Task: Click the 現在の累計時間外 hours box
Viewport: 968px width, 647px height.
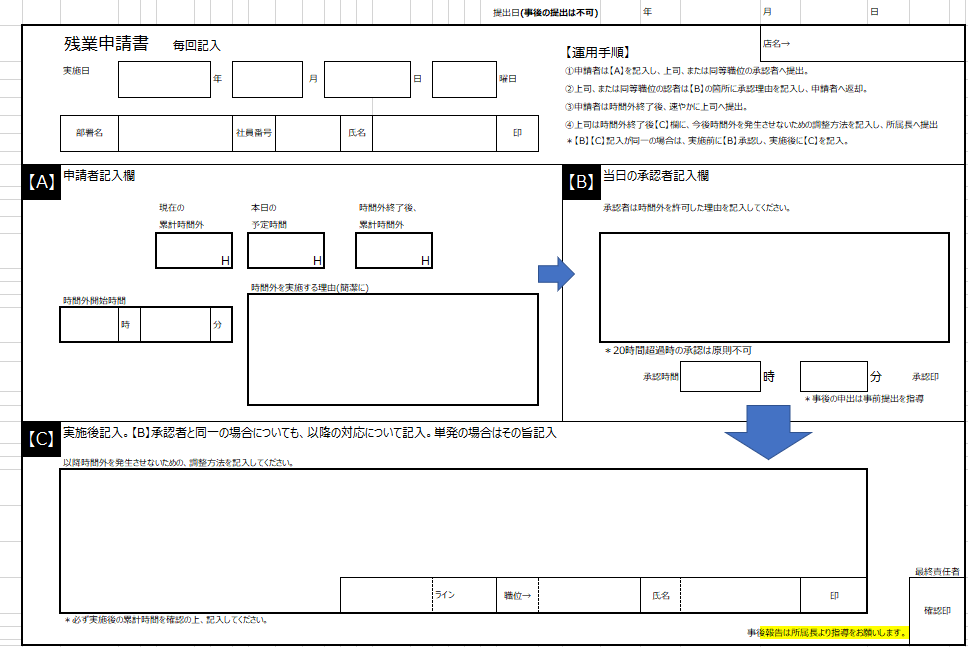Action: (x=192, y=250)
